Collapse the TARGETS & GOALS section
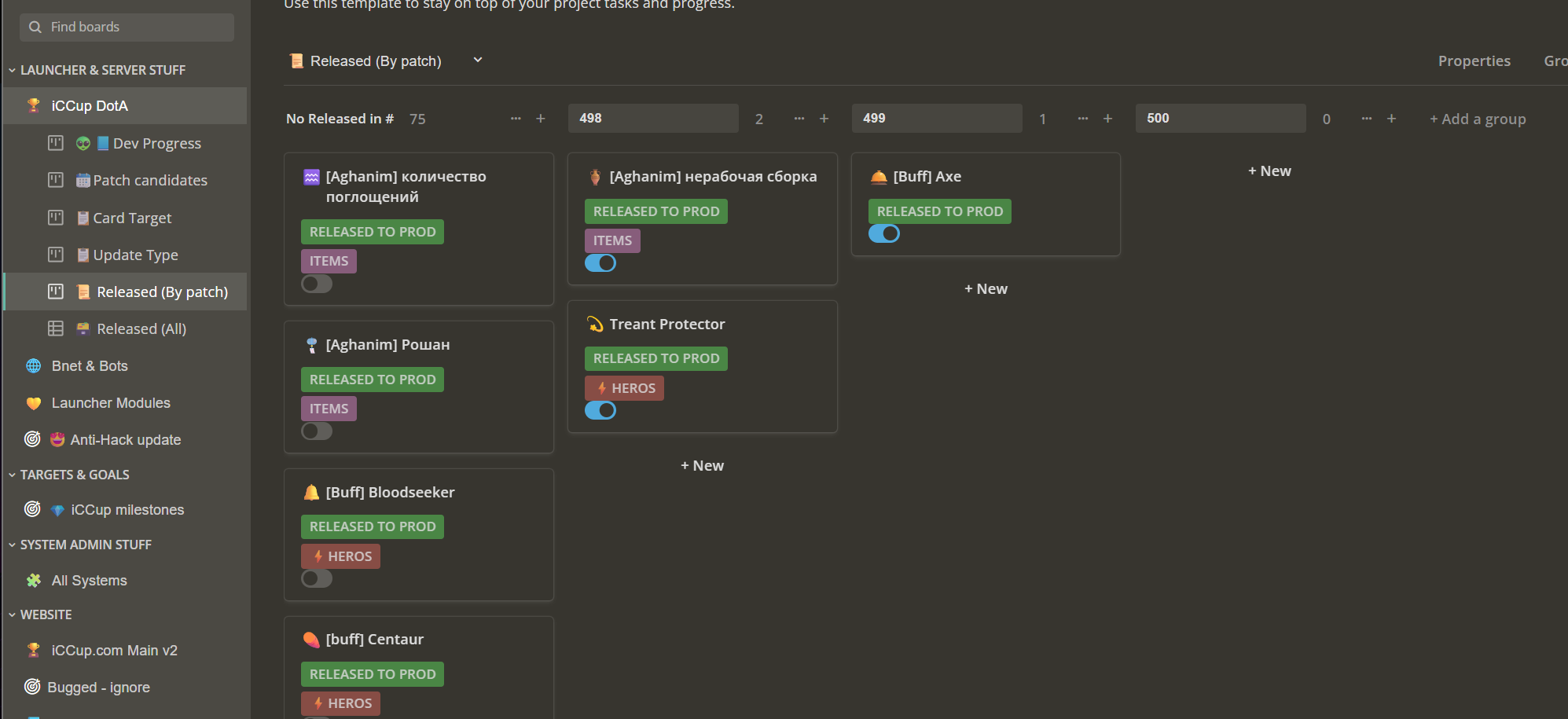Viewport: 1568px width, 719px height. [x=12, y=475]
